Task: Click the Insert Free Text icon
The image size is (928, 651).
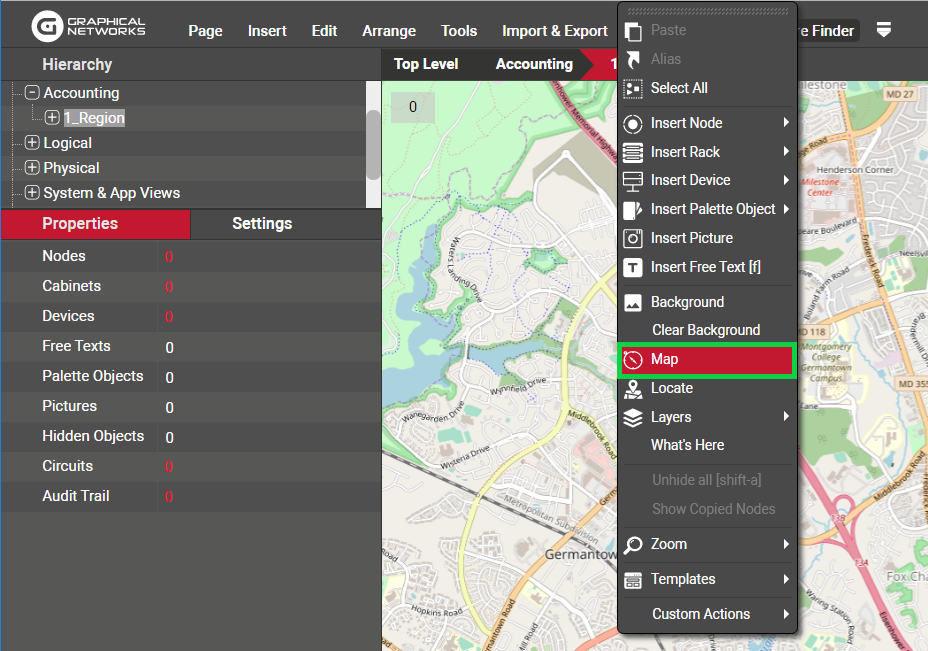Action: pos(632,267)
